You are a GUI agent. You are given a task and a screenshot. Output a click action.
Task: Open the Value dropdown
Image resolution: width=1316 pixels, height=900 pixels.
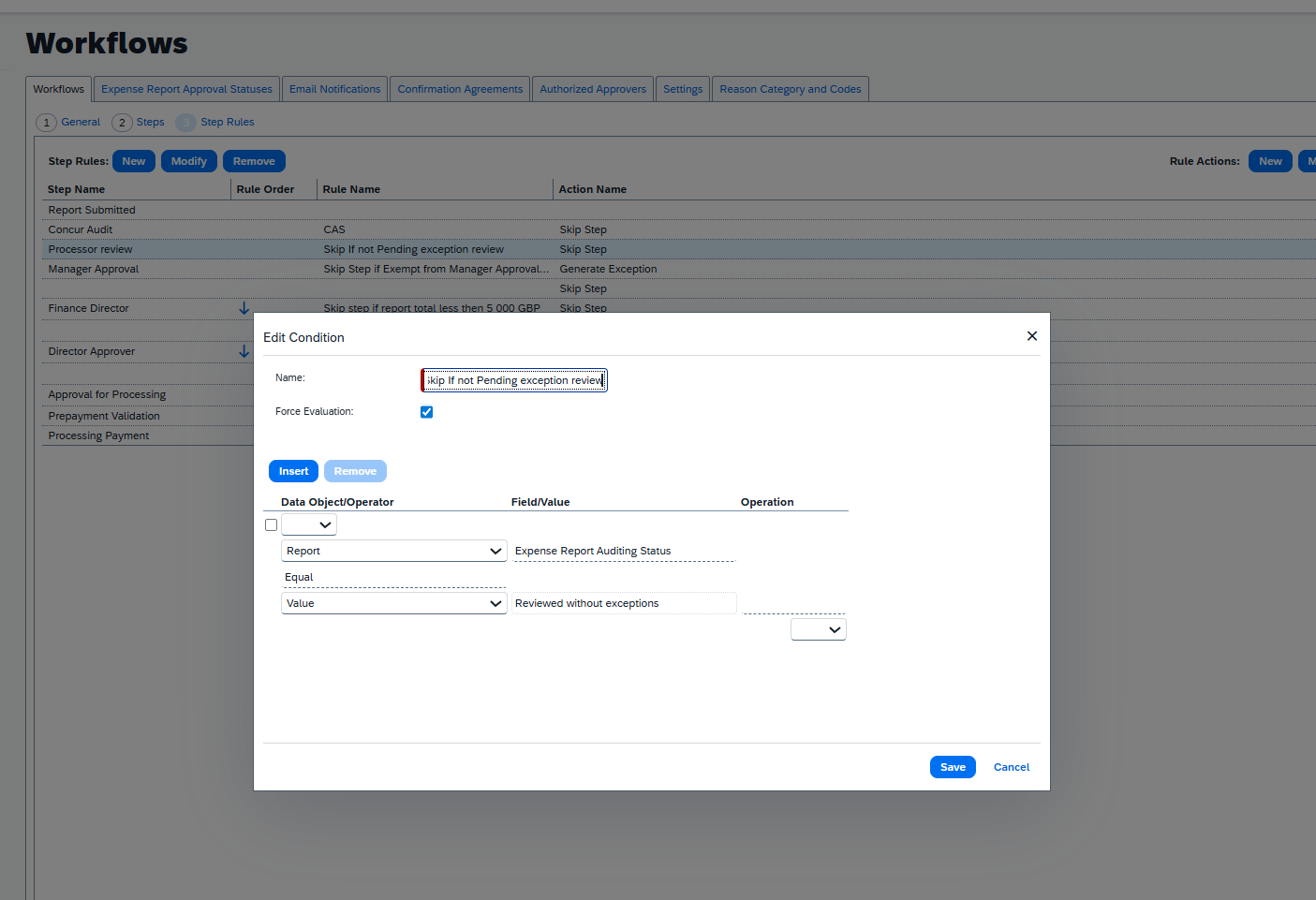(393, 604)
